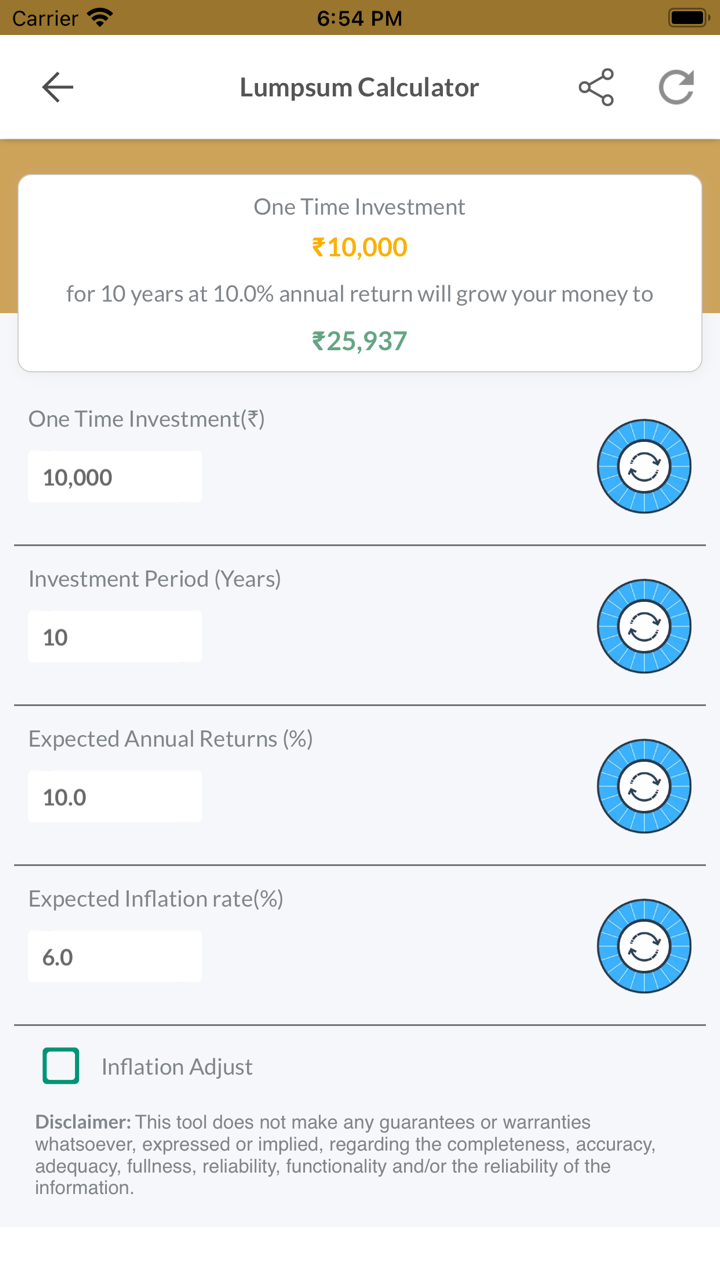Tap the Disclaimer text
The width and height of the screenshot is (720, 1280).
(x=345, y=1155)
